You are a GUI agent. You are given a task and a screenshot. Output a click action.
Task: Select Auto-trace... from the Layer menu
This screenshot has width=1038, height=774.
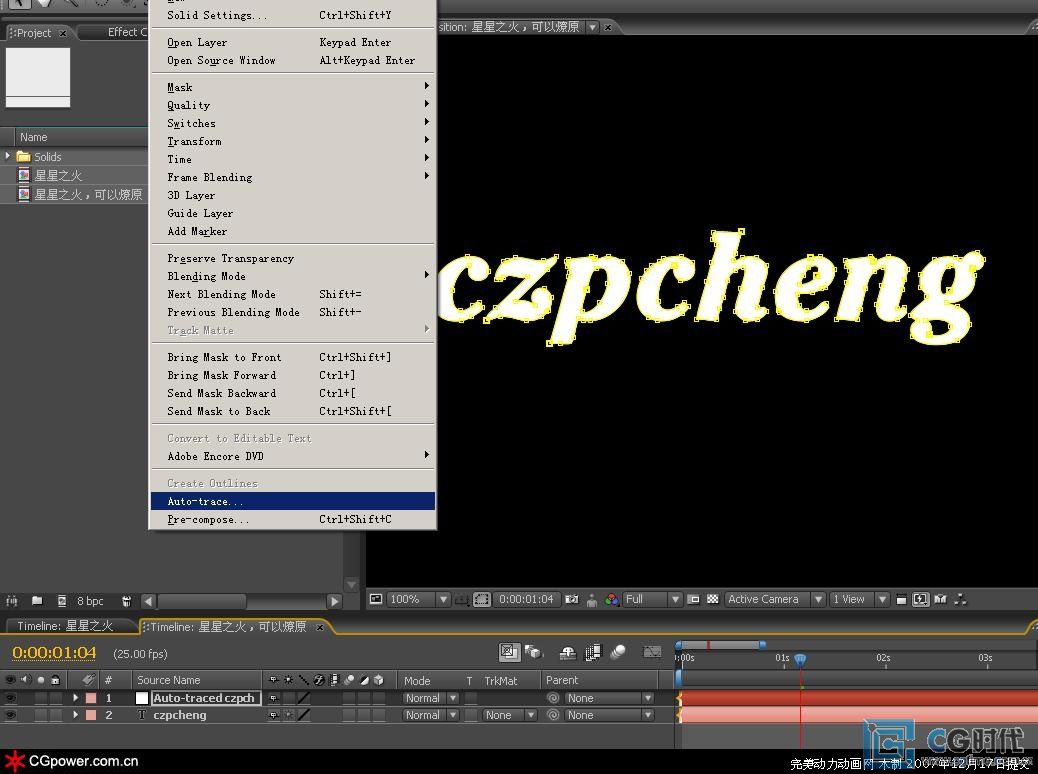point(293,501)
